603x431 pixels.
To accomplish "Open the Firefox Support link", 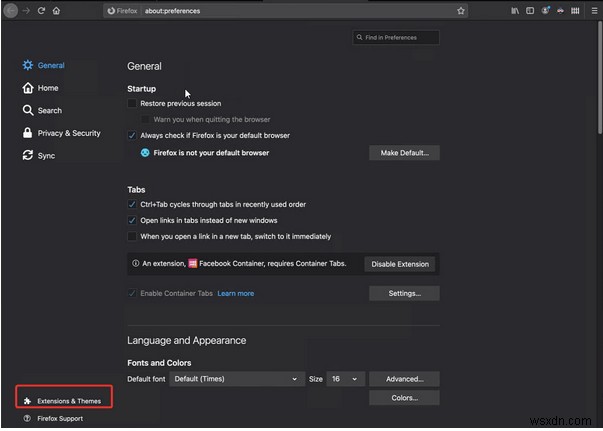I will click(x=60, y=418).
